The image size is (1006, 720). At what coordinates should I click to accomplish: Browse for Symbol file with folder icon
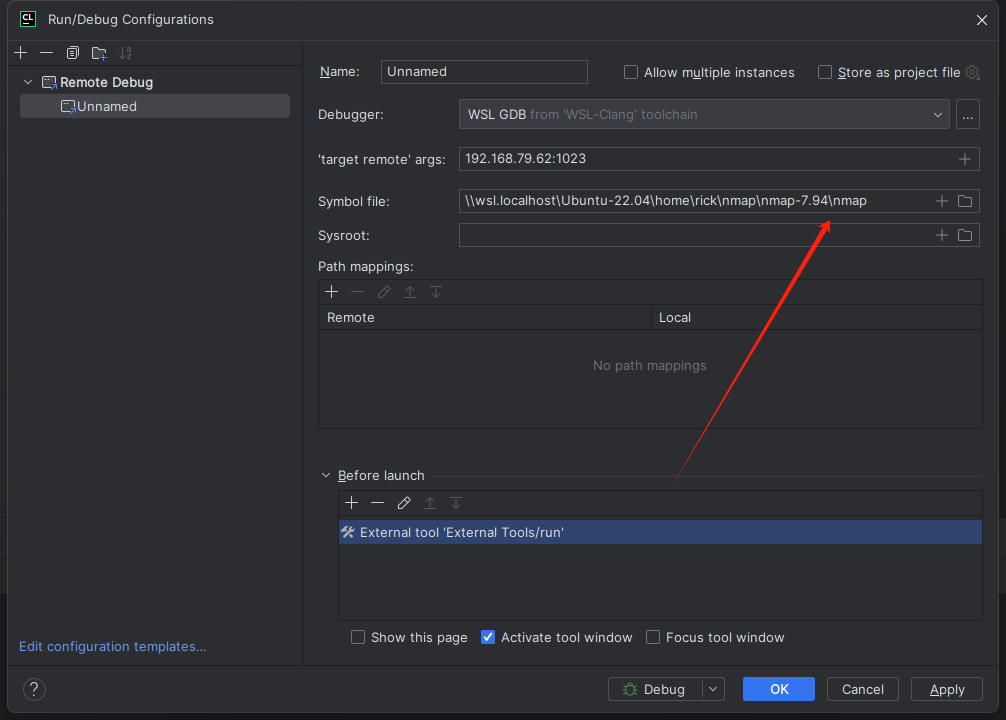(x=965, y=201)
